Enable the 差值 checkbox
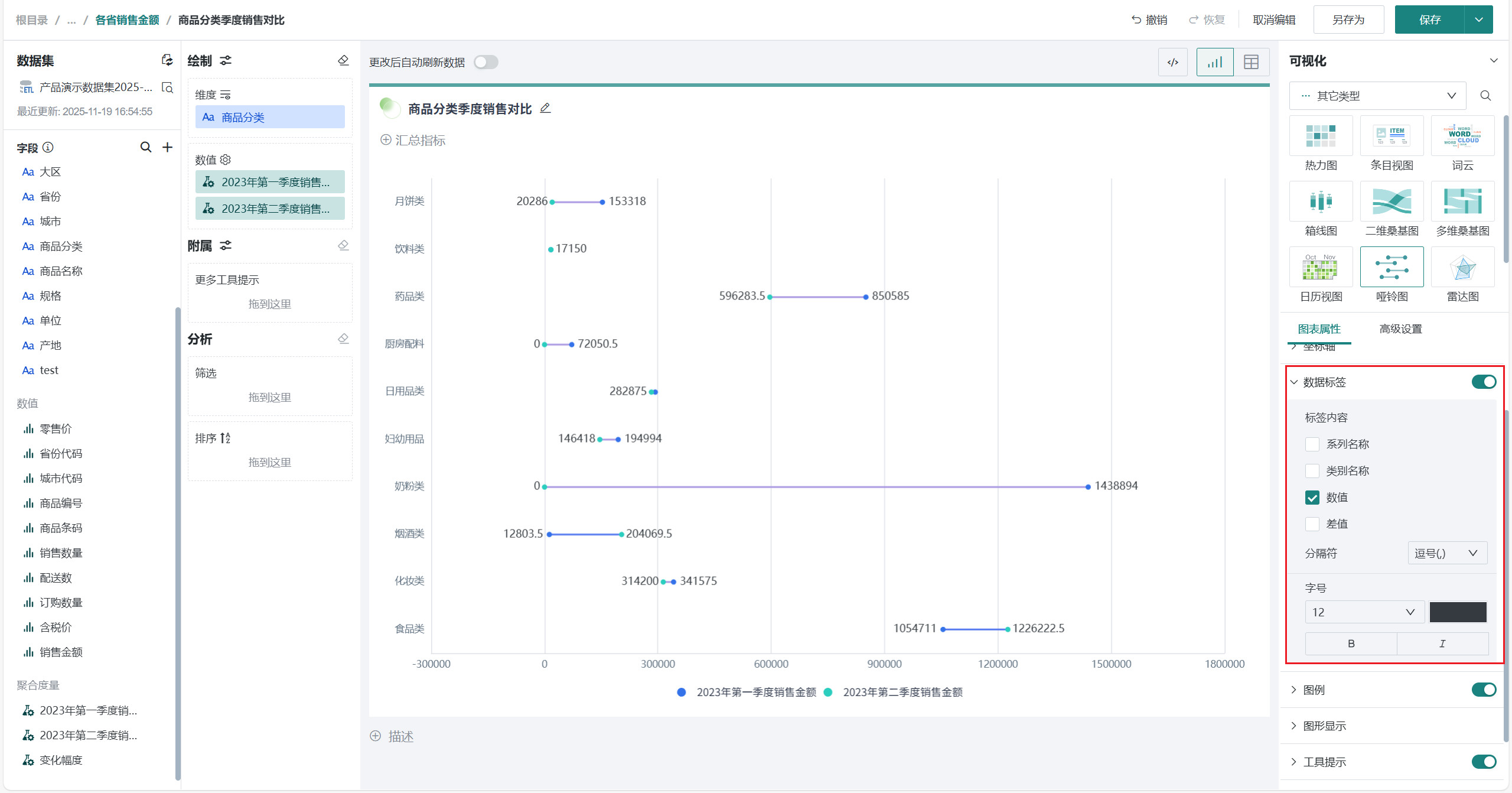Screen dimensions: 1512x793 (1312, 524)
